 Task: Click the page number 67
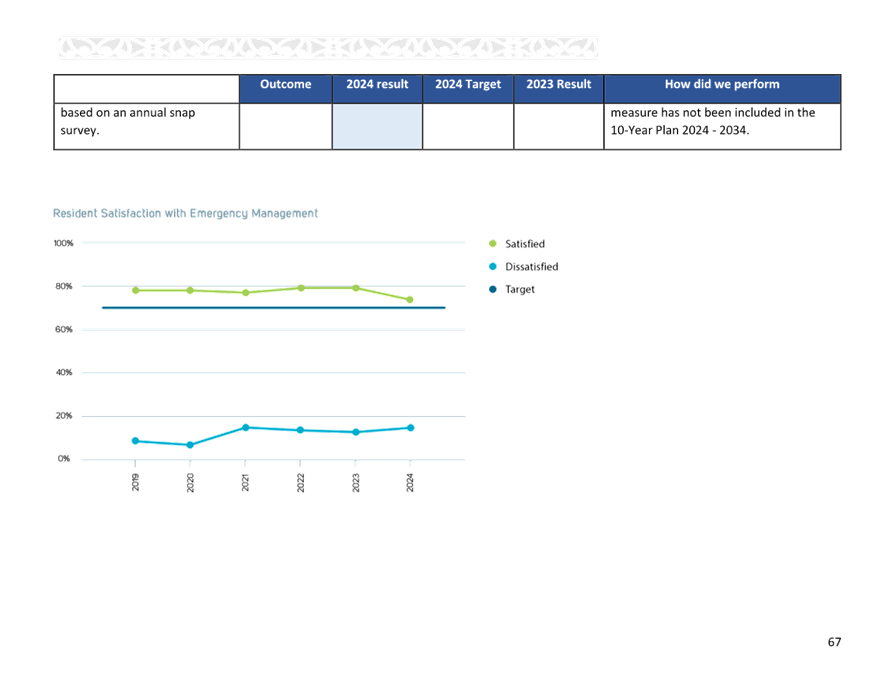(x=834, y=642)
